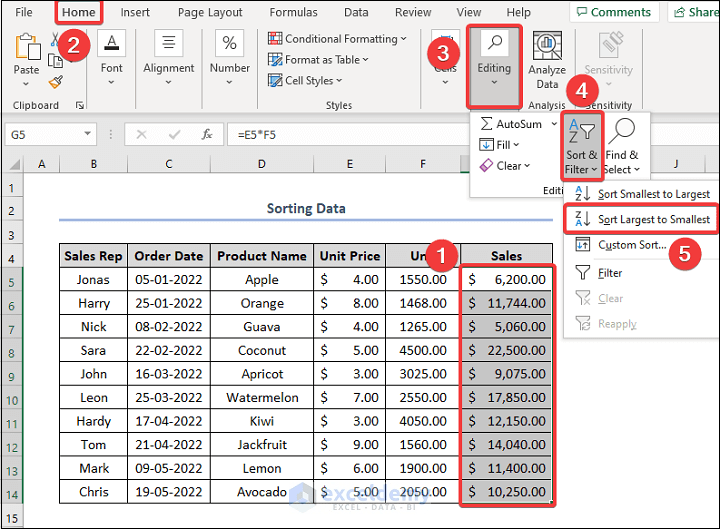Click the Cell Styles icon

pyautogui.click(x=275, y=80)
